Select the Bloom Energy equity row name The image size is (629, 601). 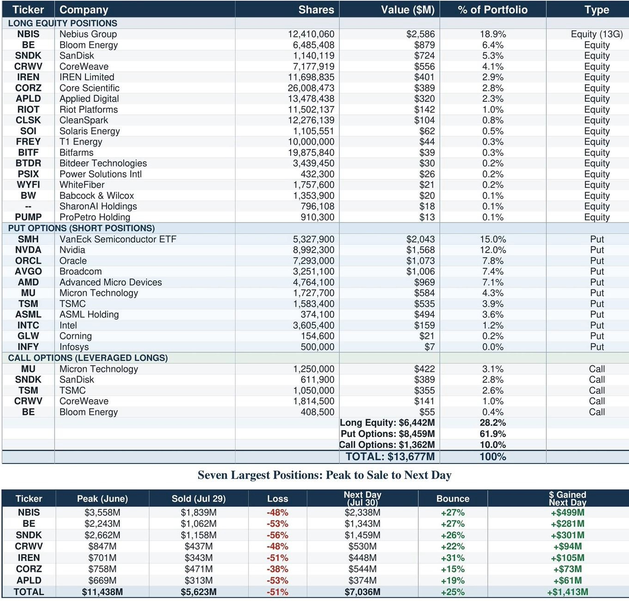89,45
